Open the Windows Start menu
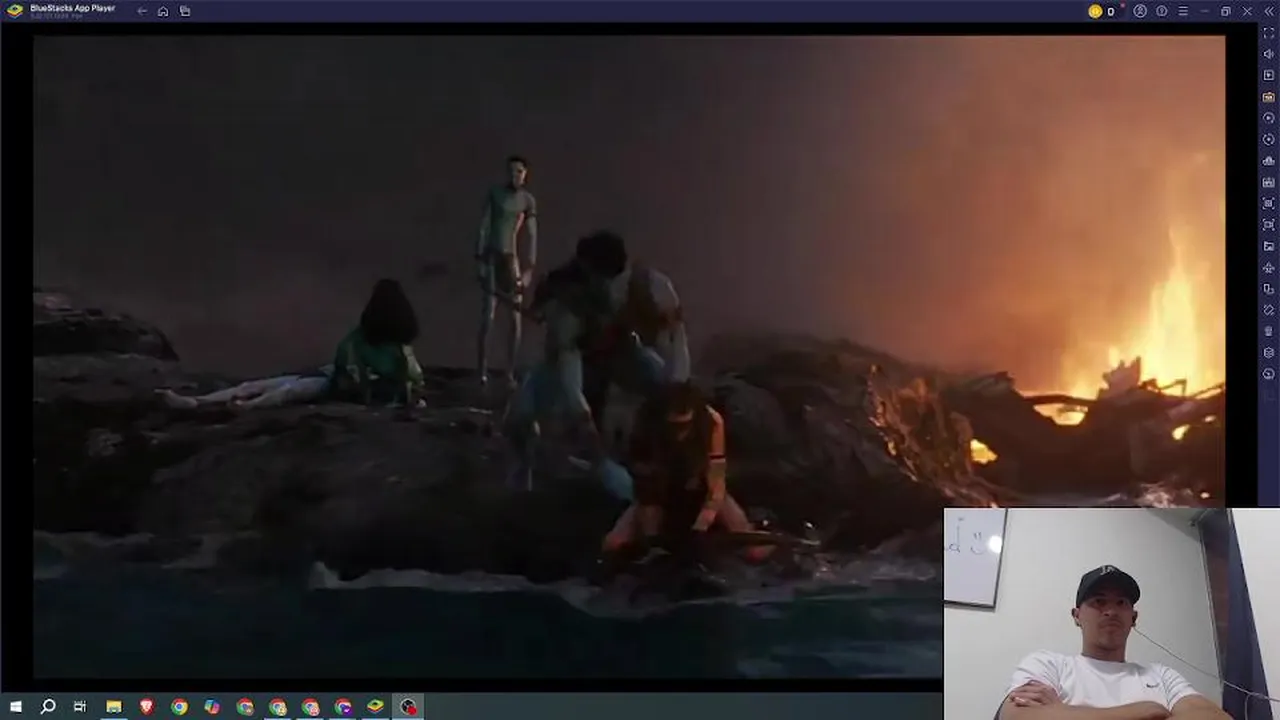This screenshot has height=720, width=1280. tap(16, 707)
